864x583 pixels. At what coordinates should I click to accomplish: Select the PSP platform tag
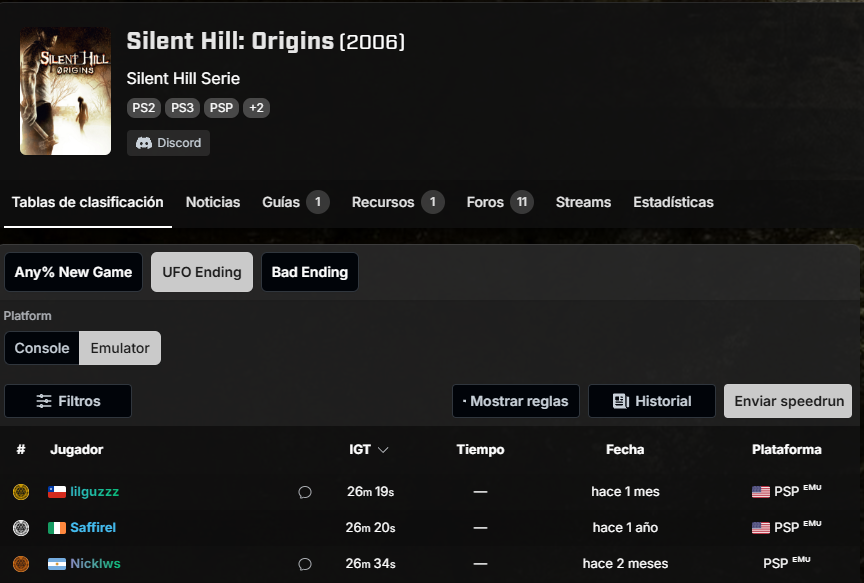[222, 108]
